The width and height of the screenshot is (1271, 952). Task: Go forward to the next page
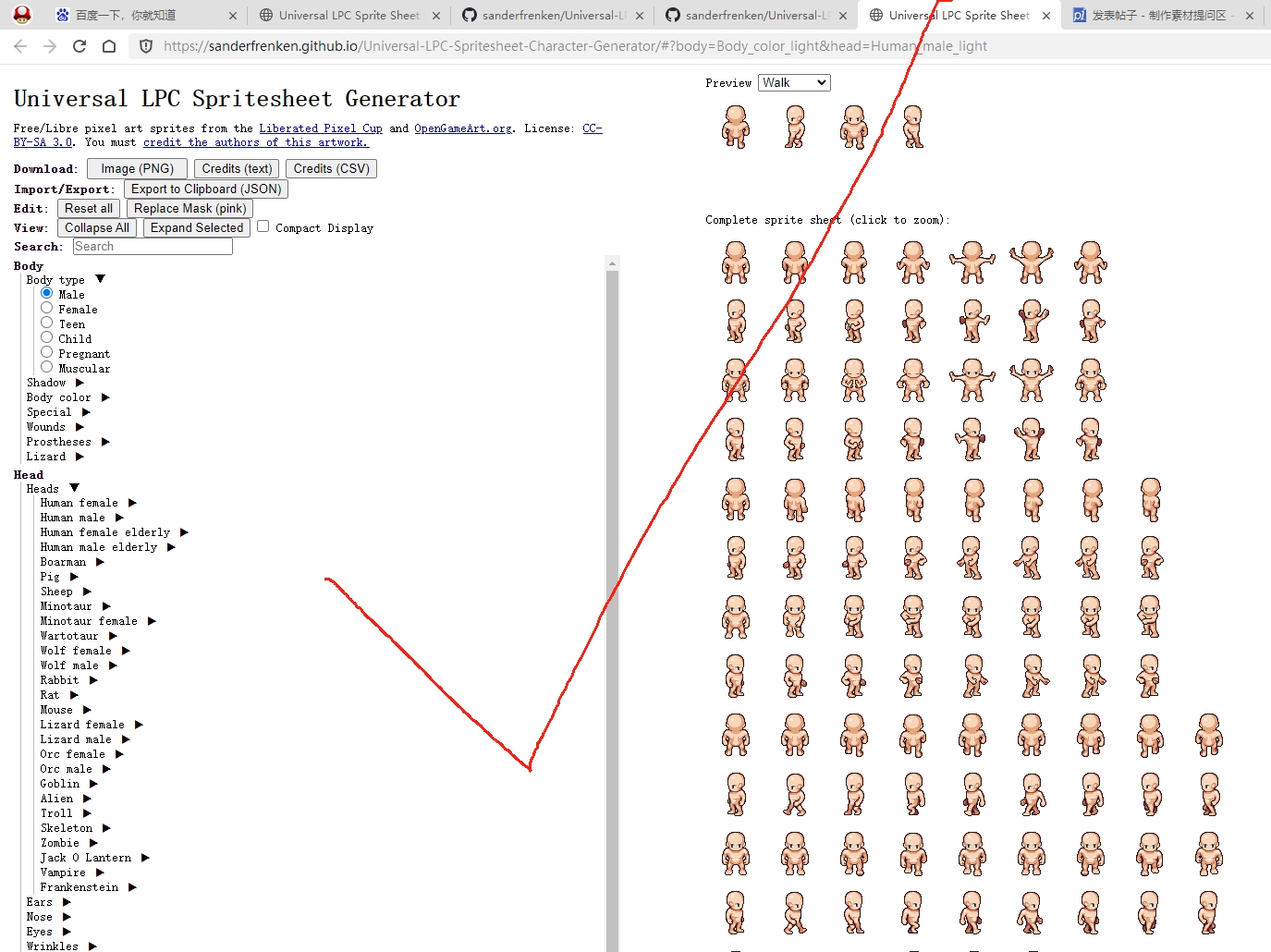pyautogui.click(x=50, y=46)
